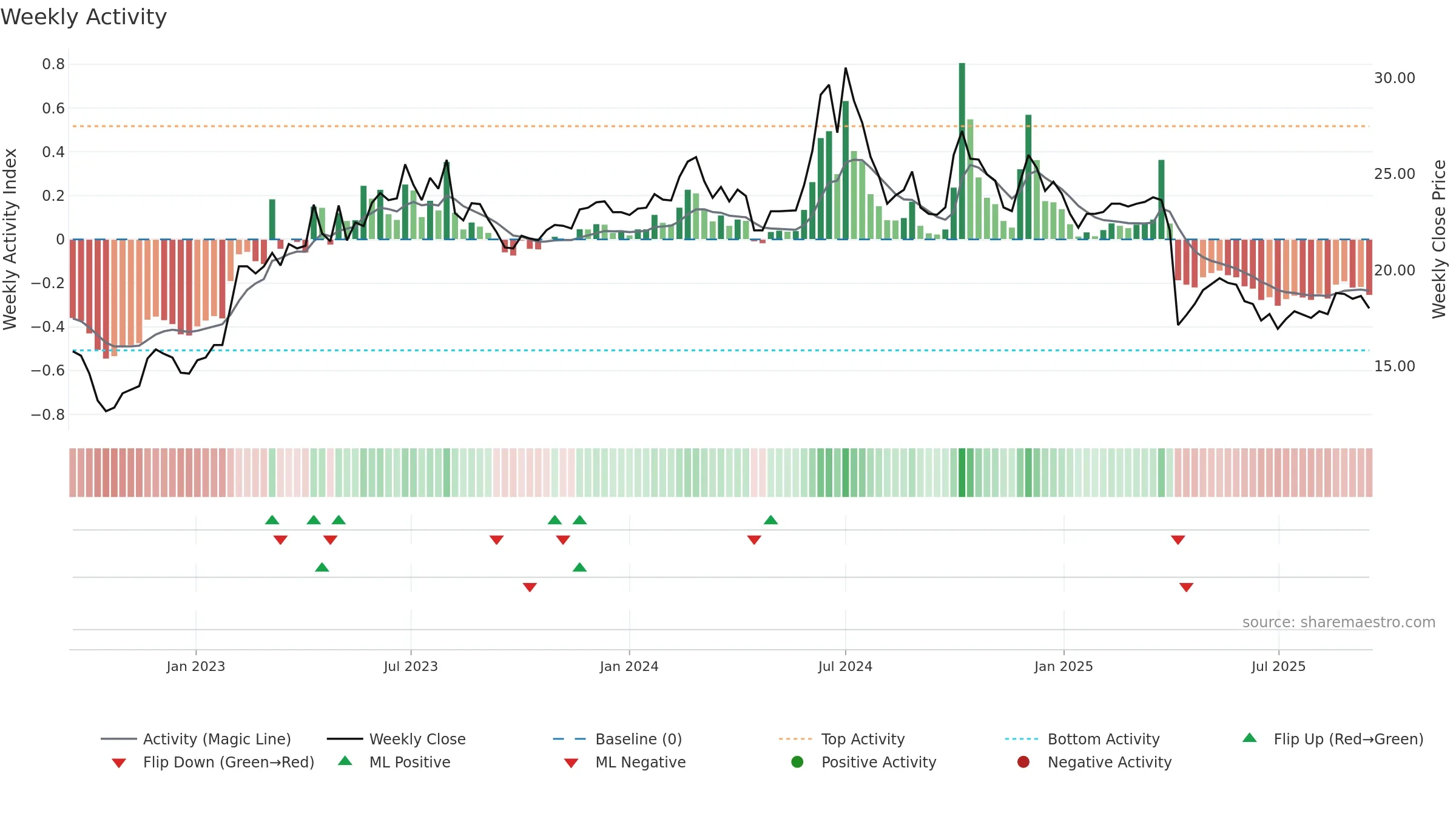1456x819 pixels.
Task: Click the 'Weekly Activity' chart title
Action: pyautogui.click(x=84, y=17)
